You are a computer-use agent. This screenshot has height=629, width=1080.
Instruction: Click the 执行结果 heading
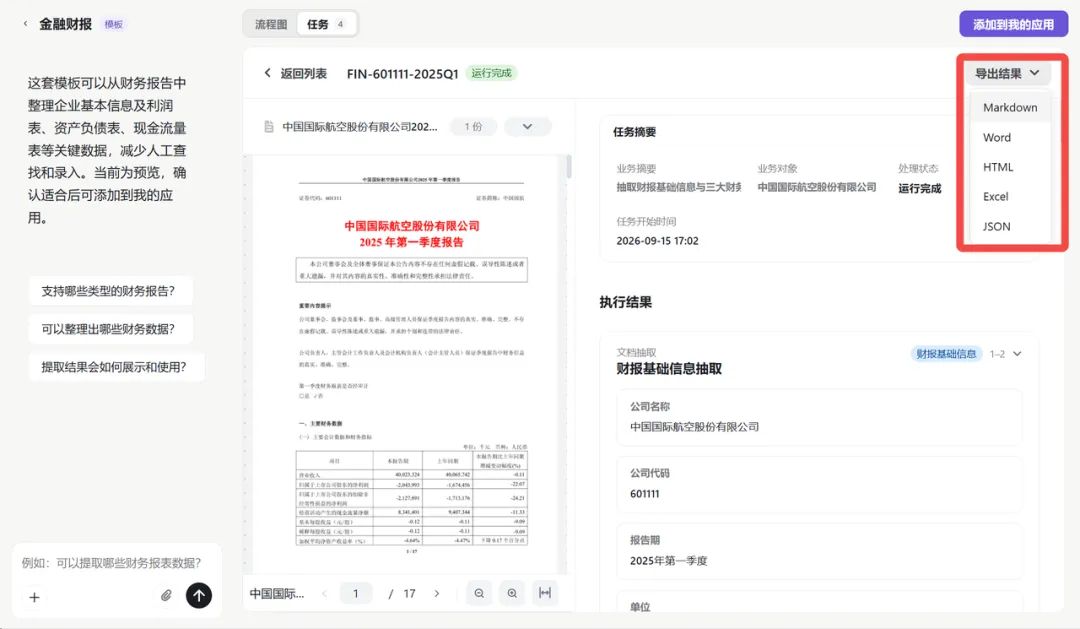click(625, 302)
